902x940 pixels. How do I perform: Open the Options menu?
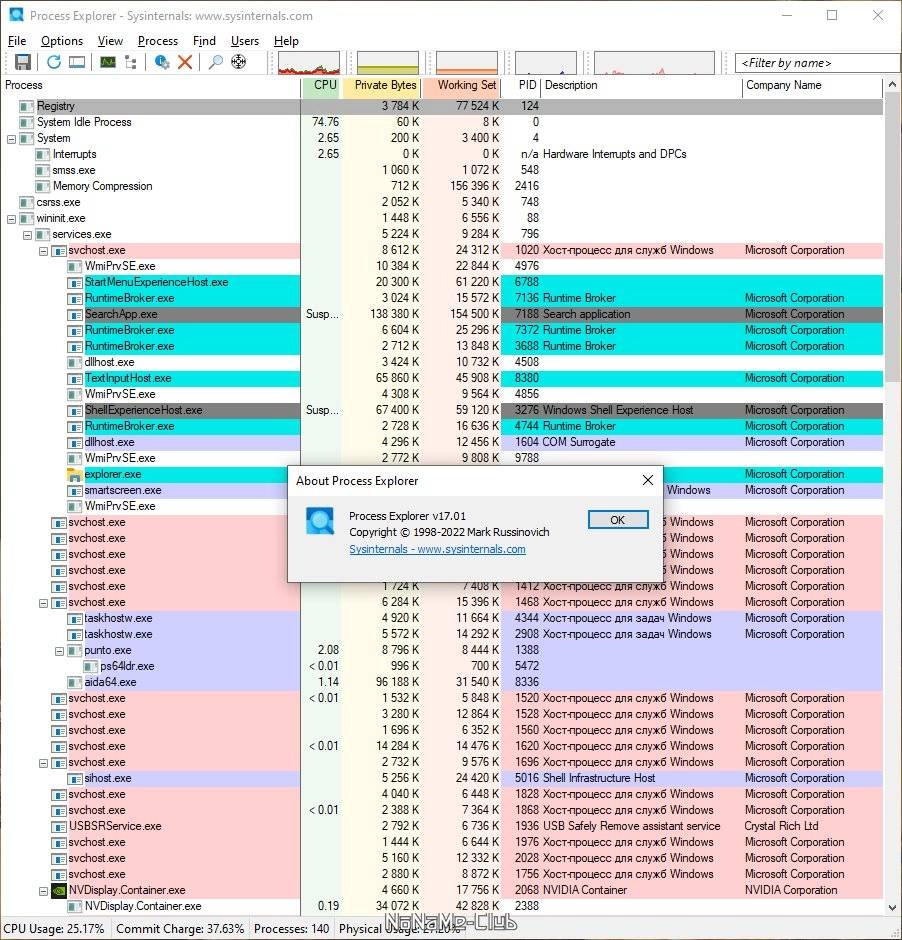pos(62,41)
